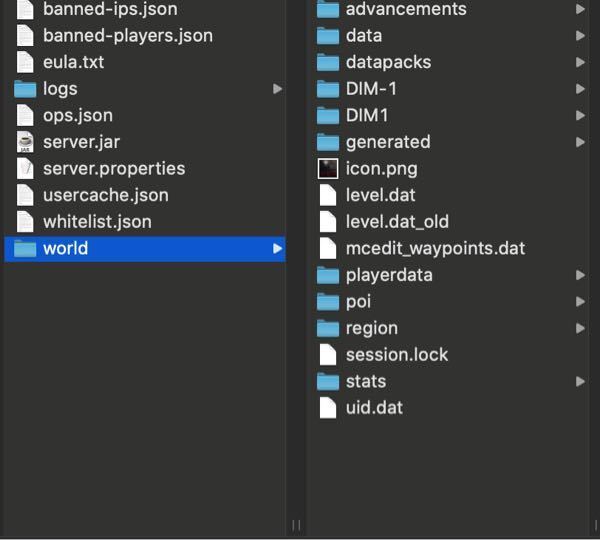
Task: Click the level.dat_old file icon
Action: tap(328, 222)
